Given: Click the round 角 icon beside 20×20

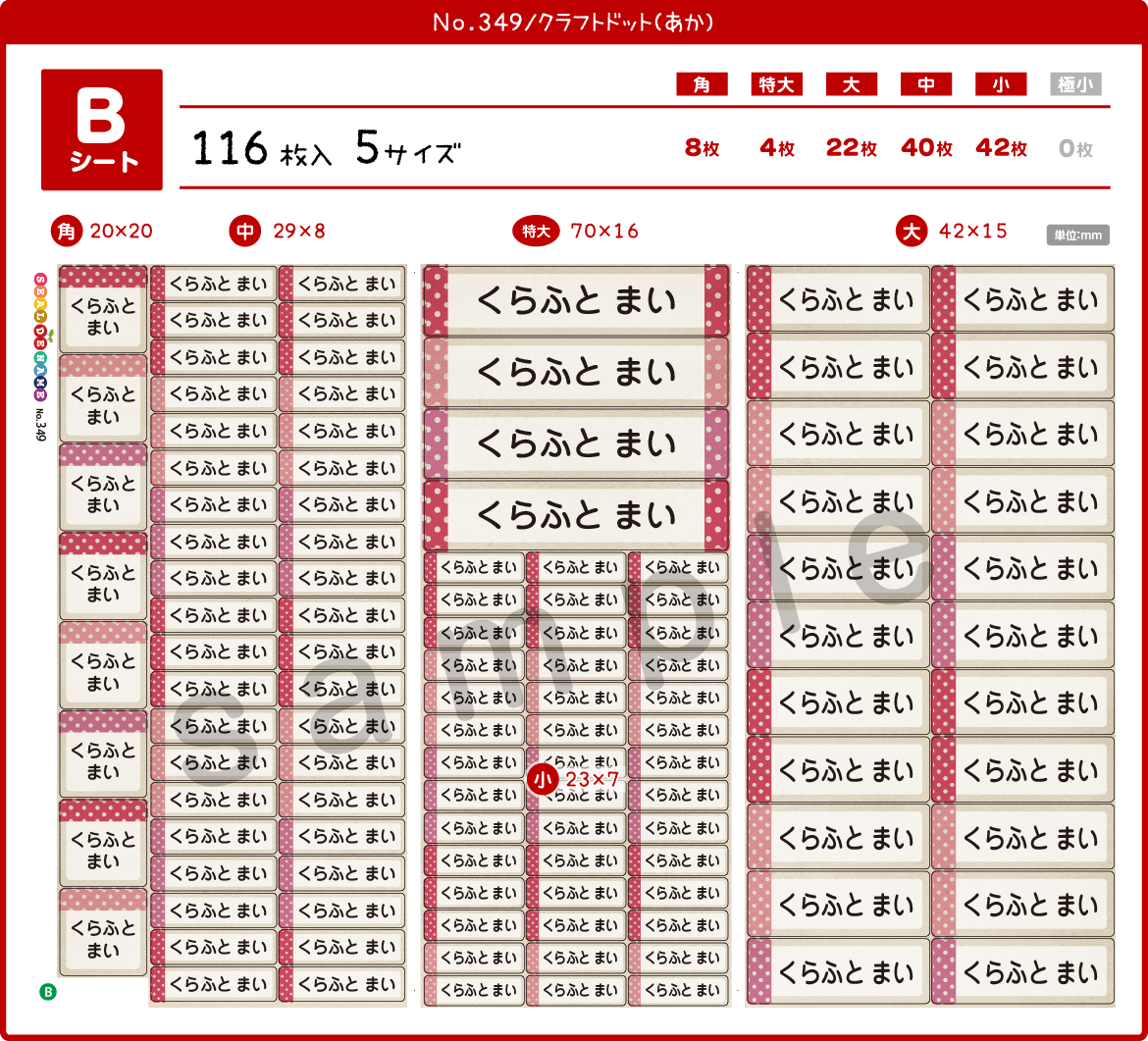Looking at the screenshot, I should (x=67, y=232).
